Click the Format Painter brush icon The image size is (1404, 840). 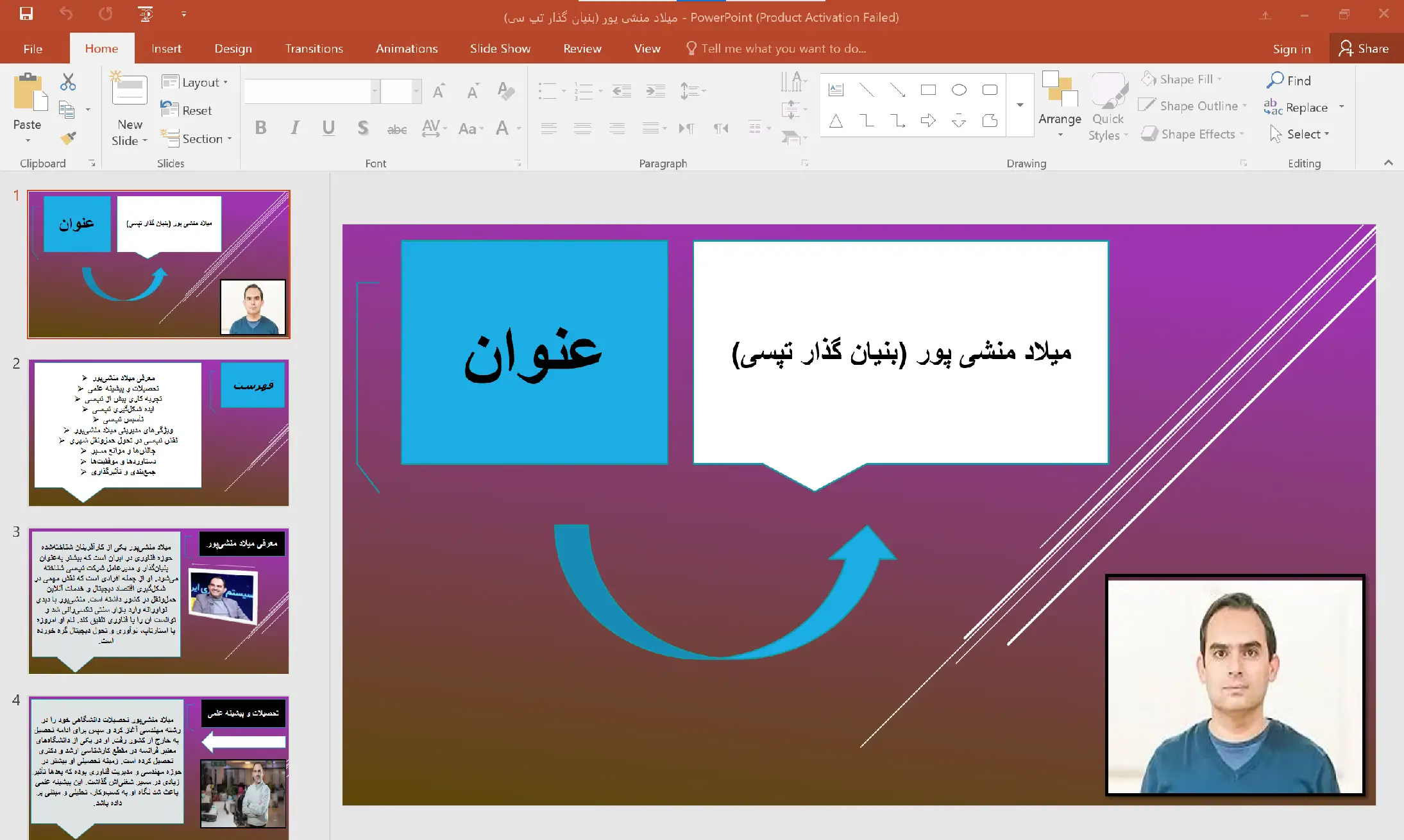tap(68, 138)
